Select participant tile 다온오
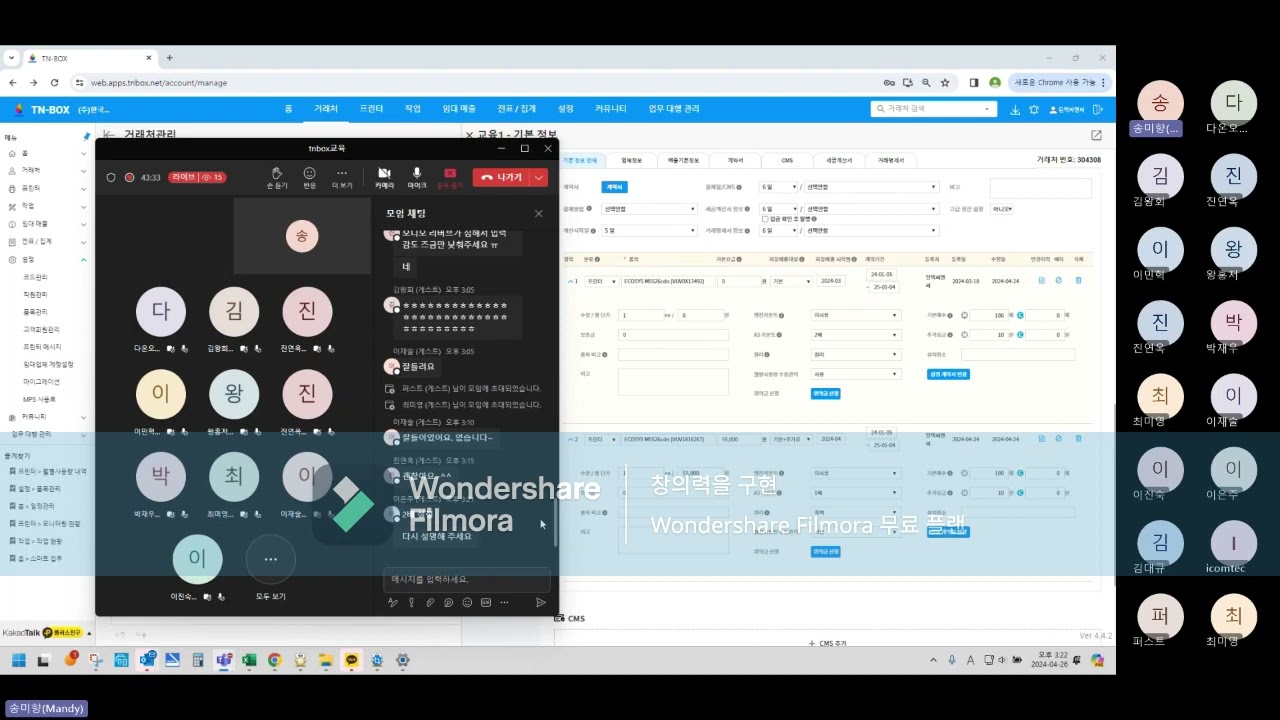 pyautogui.click(x=161, y=320)
